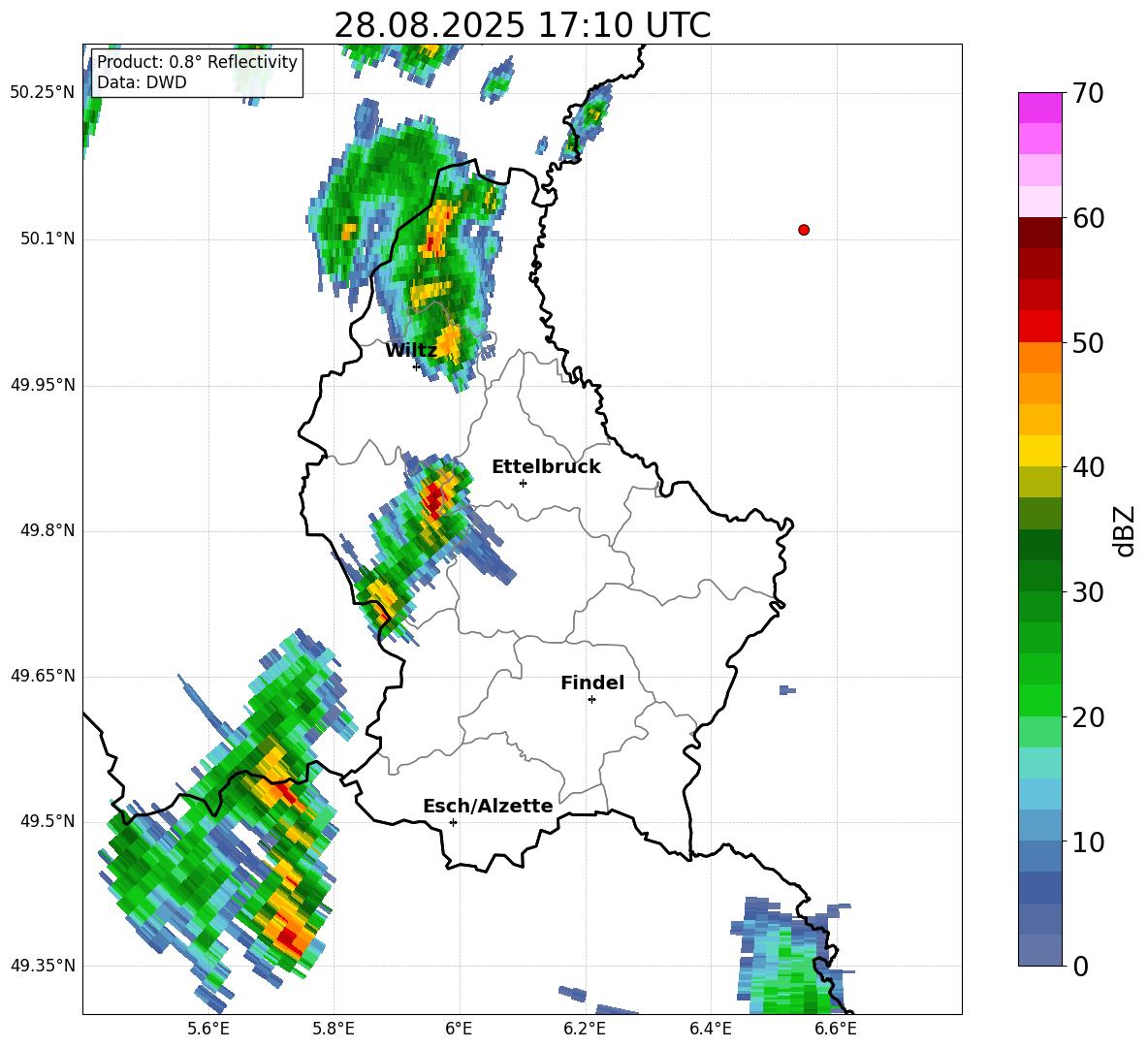This screenshot has width=1148, height=1048.
Task: Click the 49.35°N latitude label
Action: coord(43,966)
